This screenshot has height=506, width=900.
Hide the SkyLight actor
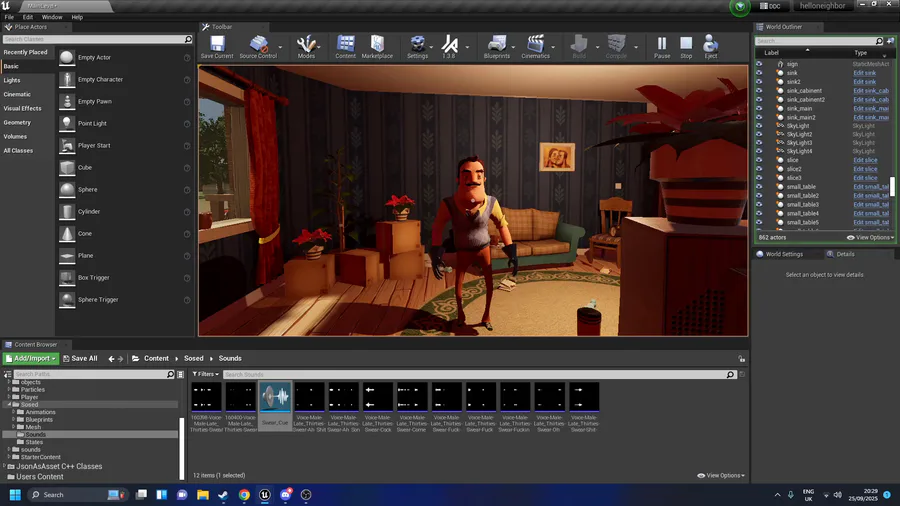[x=759, y=126]
